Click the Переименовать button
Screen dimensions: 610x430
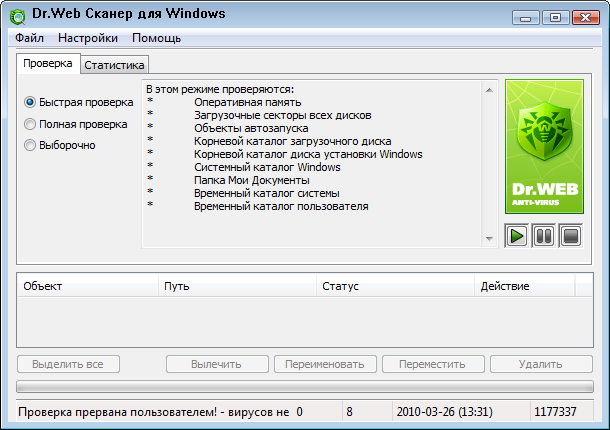[325, 364]
